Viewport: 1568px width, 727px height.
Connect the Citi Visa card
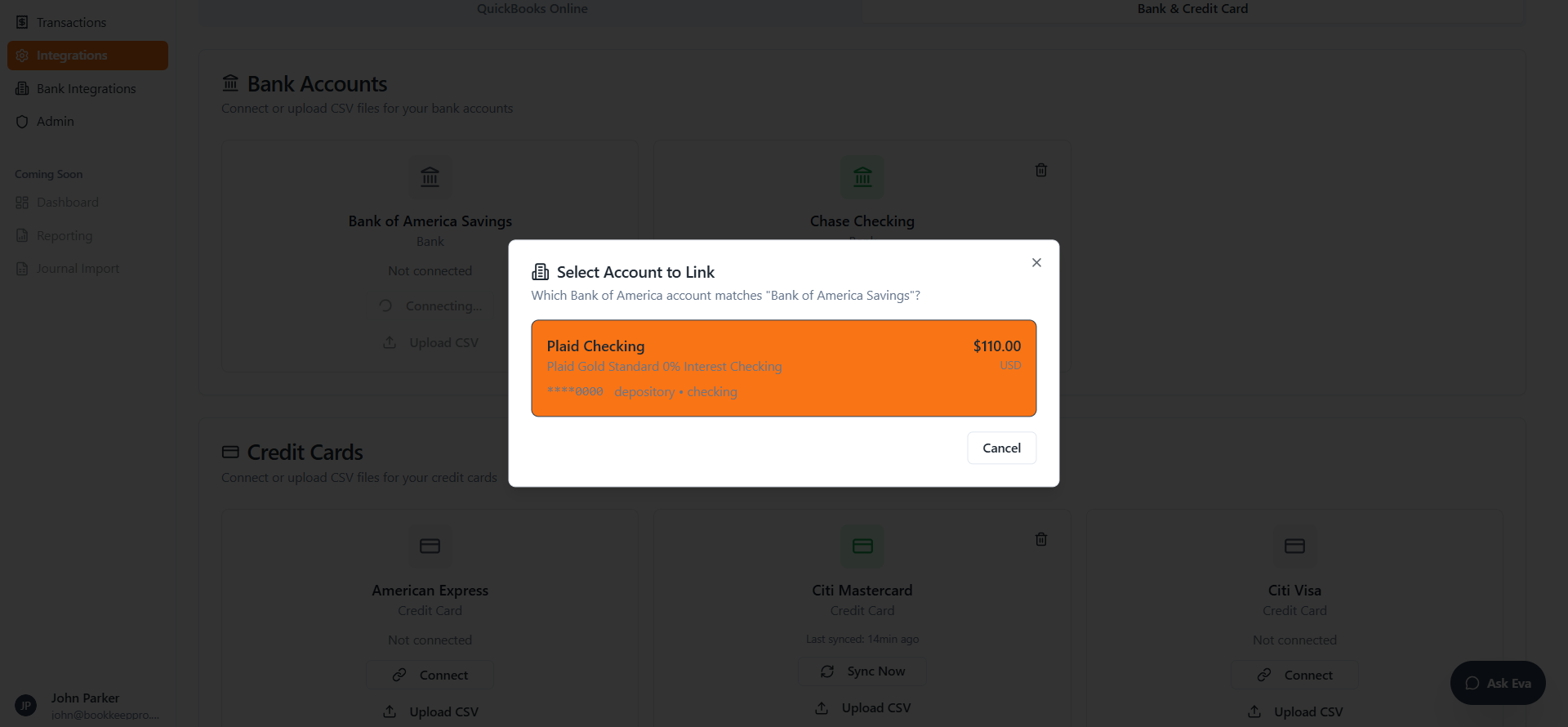coord(1294,675)
